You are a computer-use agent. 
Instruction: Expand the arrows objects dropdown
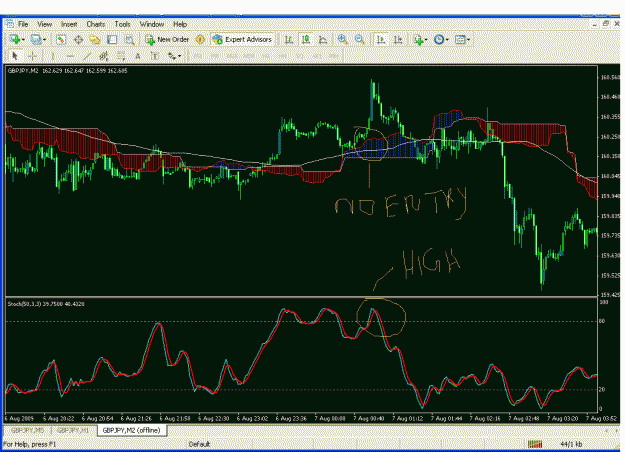click(180, 56)
